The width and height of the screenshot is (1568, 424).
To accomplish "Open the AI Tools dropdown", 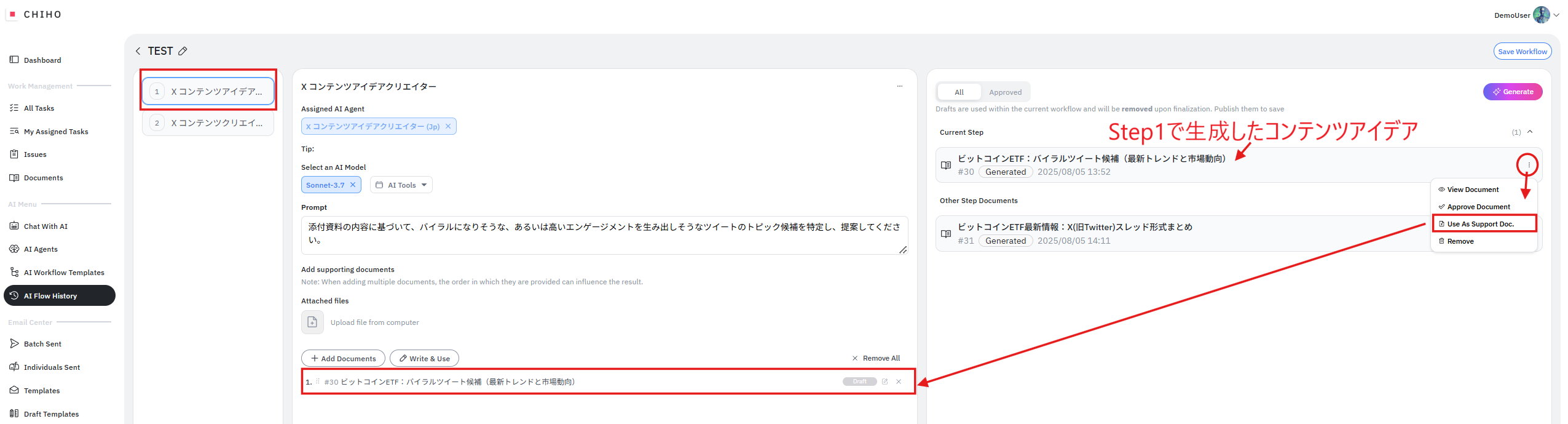I will (401, 185).
